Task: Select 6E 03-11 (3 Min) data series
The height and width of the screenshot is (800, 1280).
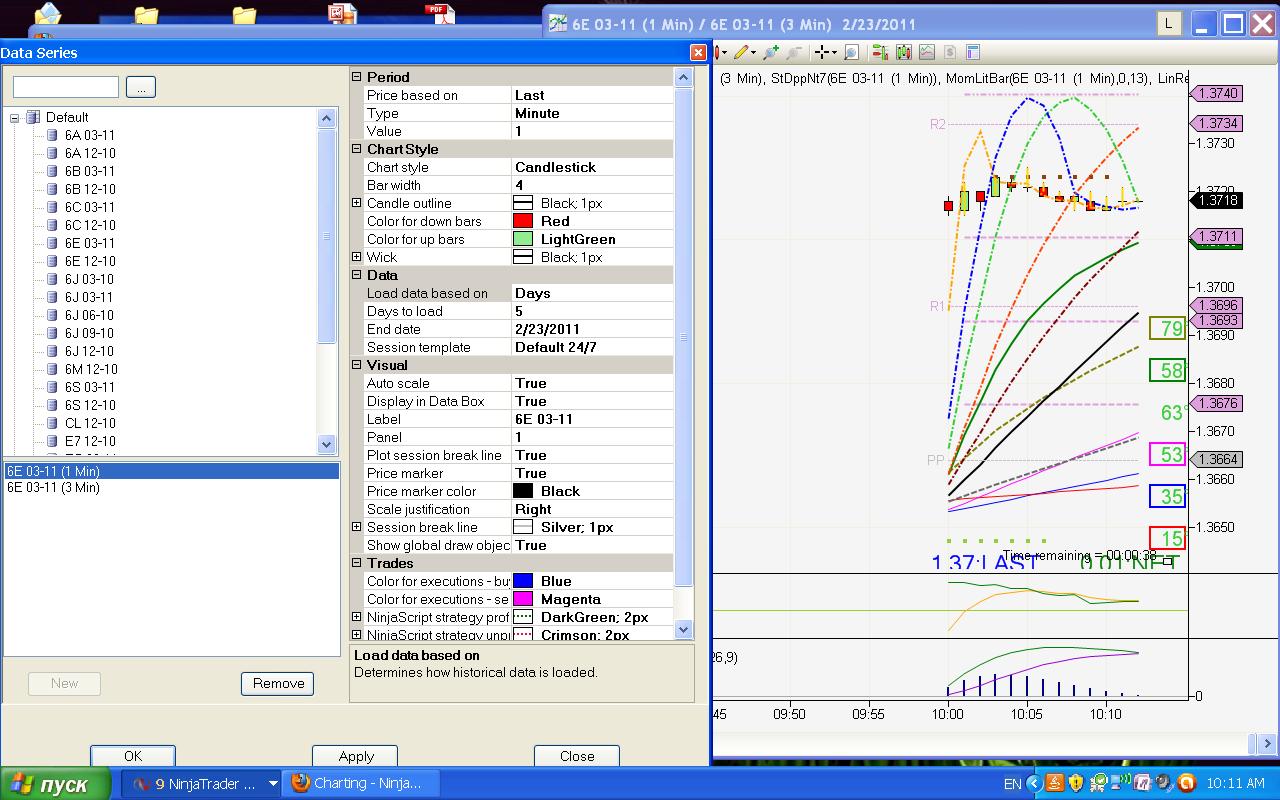Action: [53, 487]
